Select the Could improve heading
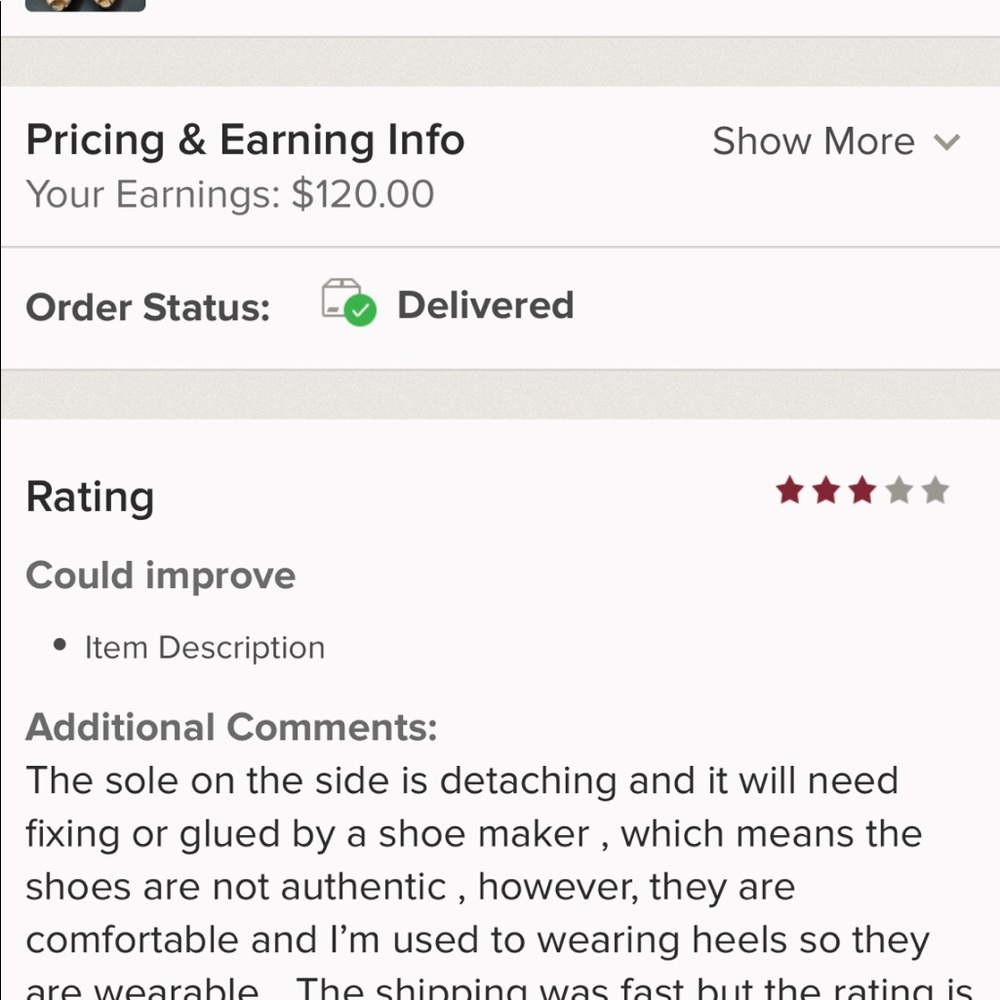1000x1000 pixels. point(160,576)
